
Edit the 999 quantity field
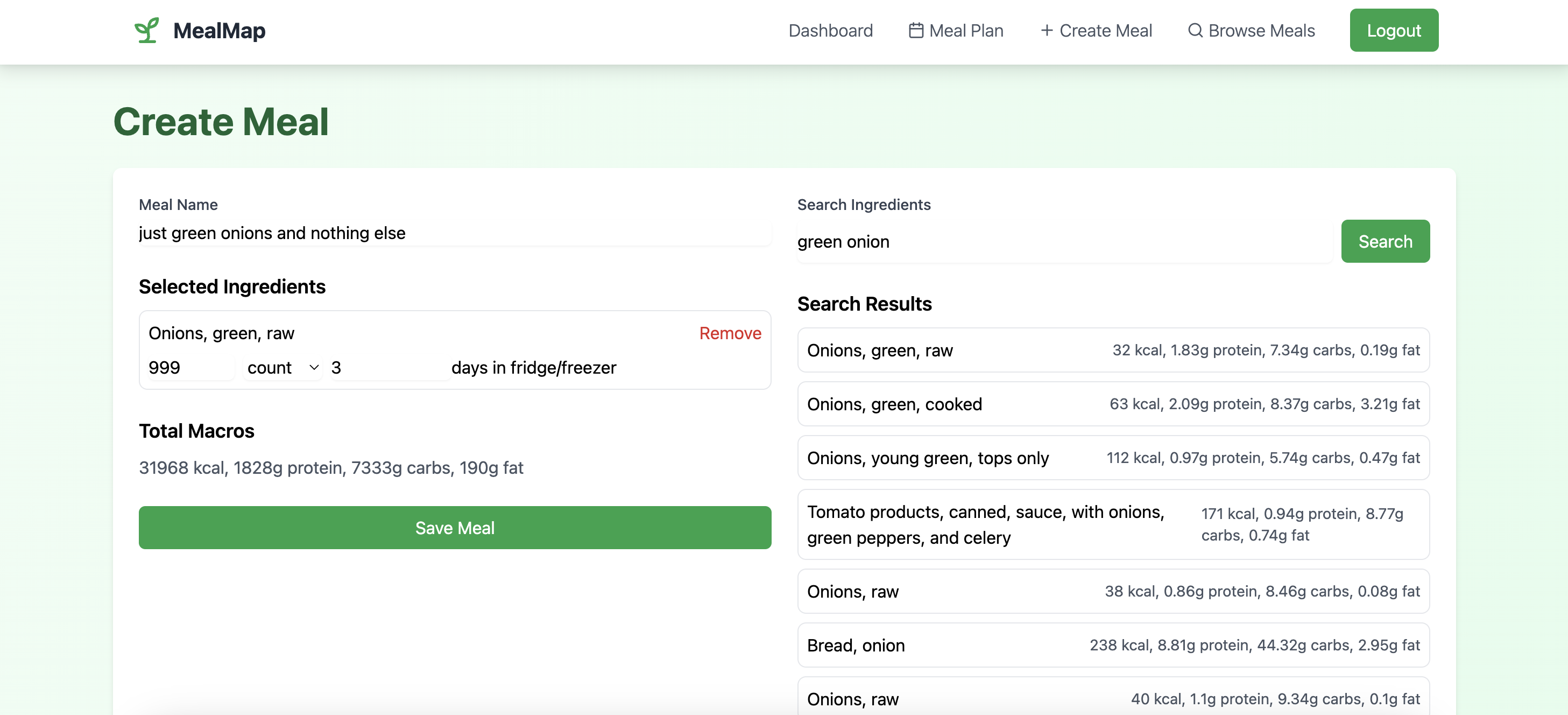(x=190, y=367)
